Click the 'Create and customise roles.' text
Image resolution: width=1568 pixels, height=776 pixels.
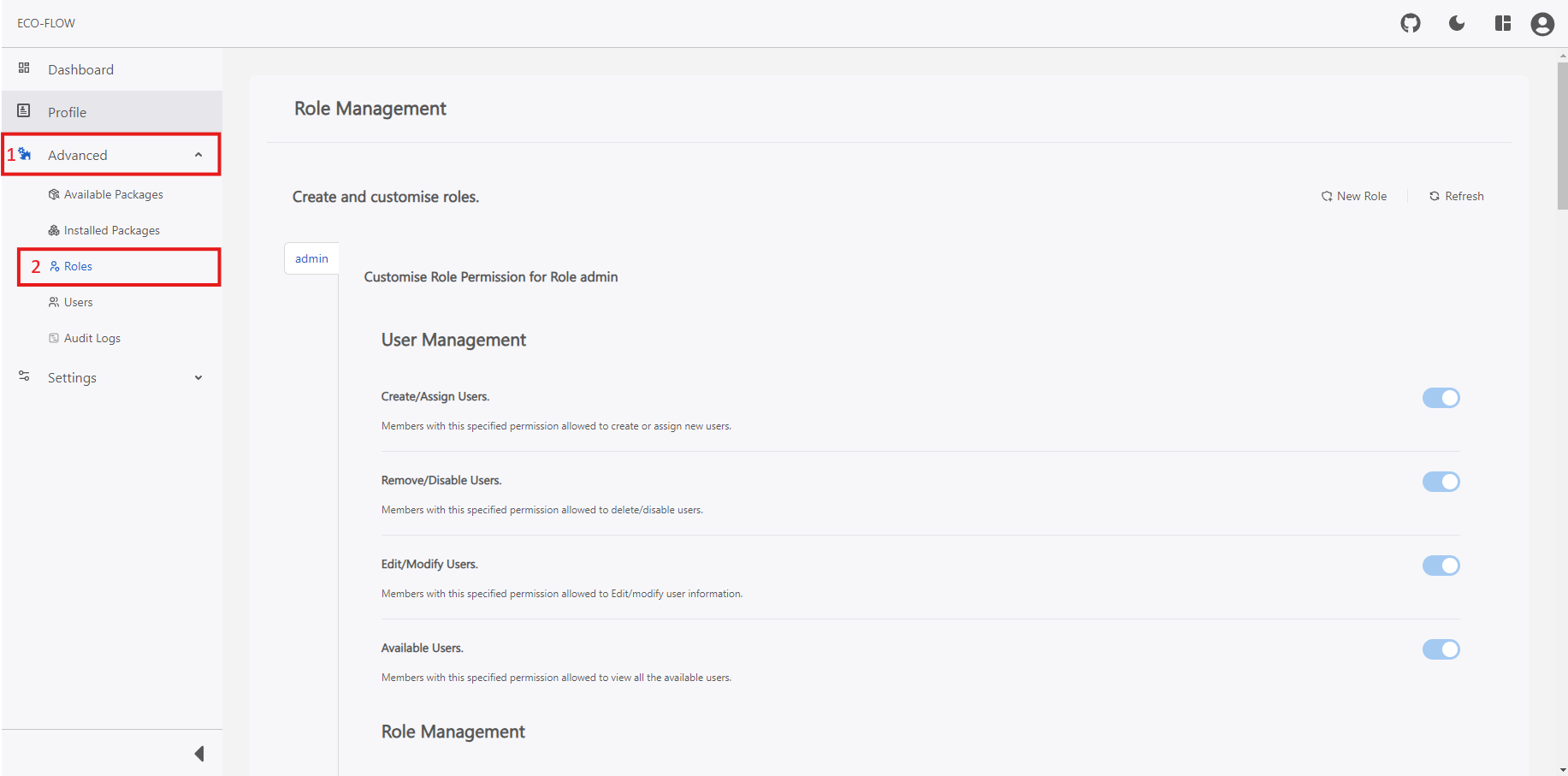pyautogui.click(x=386, y=197)
